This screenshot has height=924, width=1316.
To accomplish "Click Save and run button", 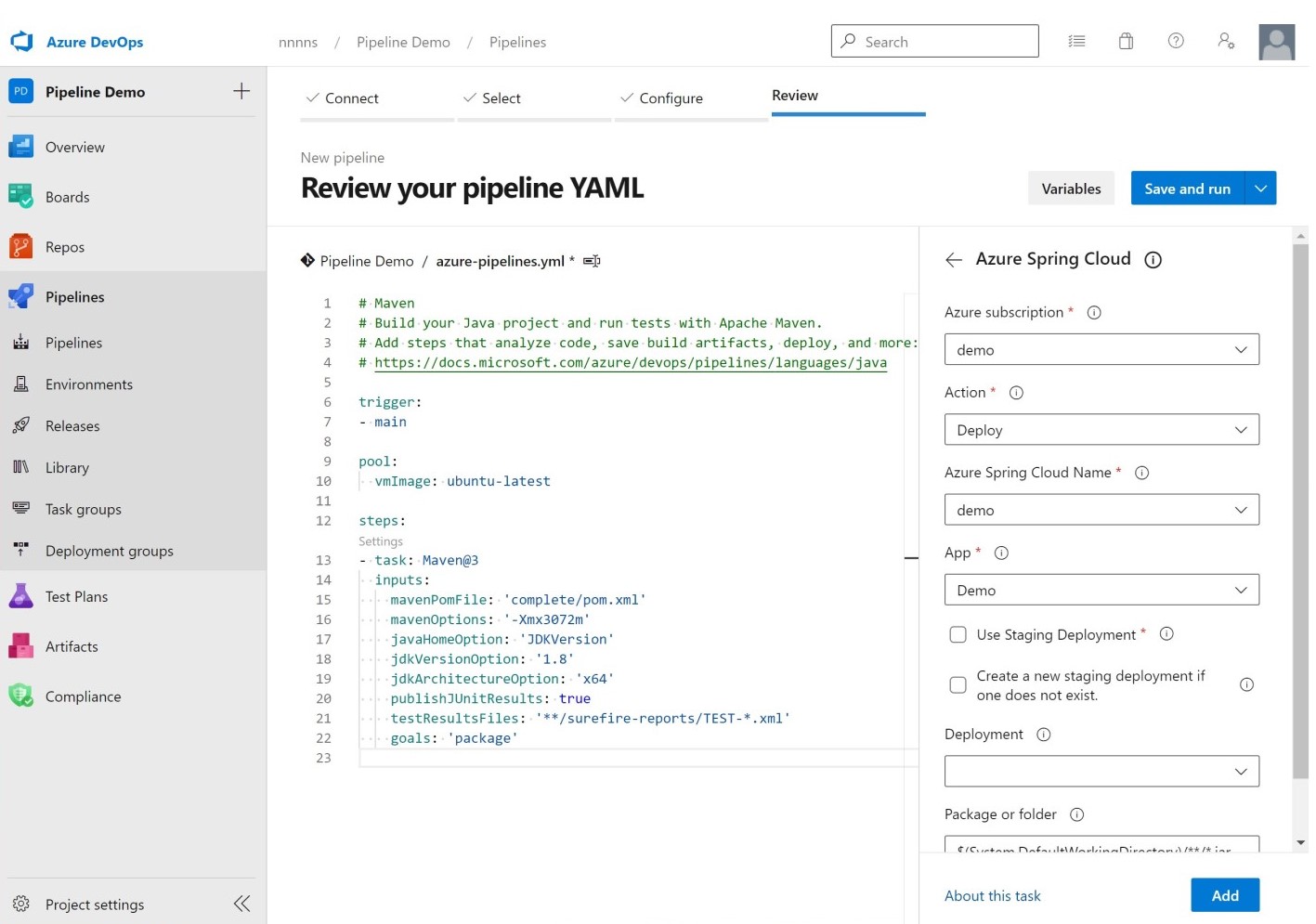I will [x=1187, y=189].
